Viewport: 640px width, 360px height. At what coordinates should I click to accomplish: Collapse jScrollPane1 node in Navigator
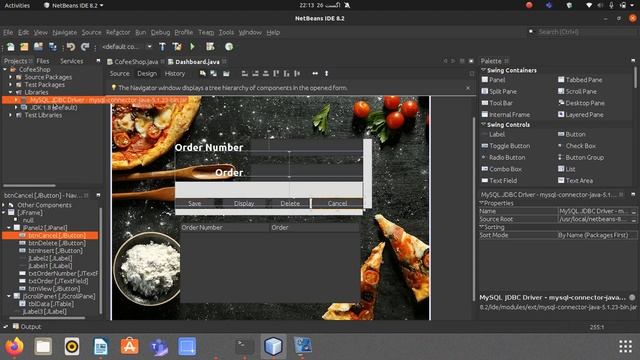coord(9,296)
